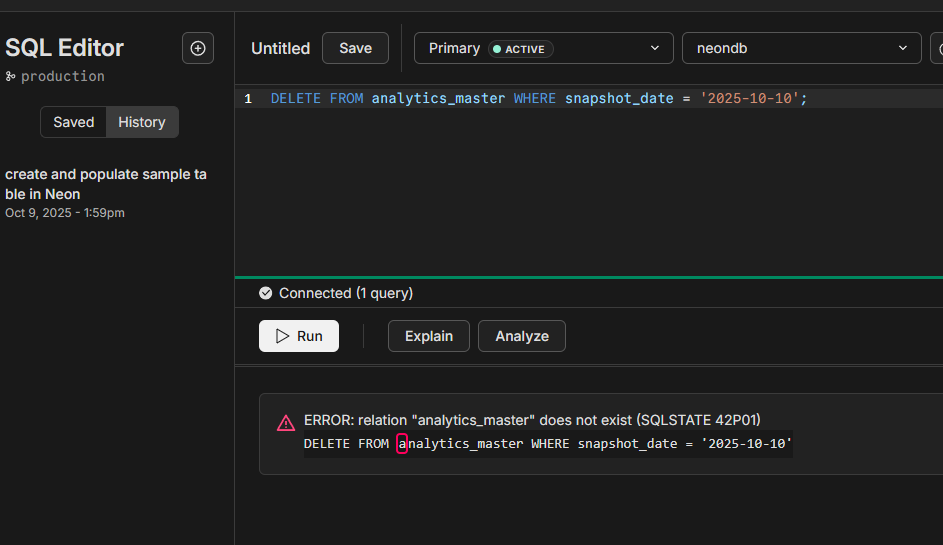Click the Explain button
Image resolution: width=943 pixels, height=545 pixels.
(x=428, y=336)
